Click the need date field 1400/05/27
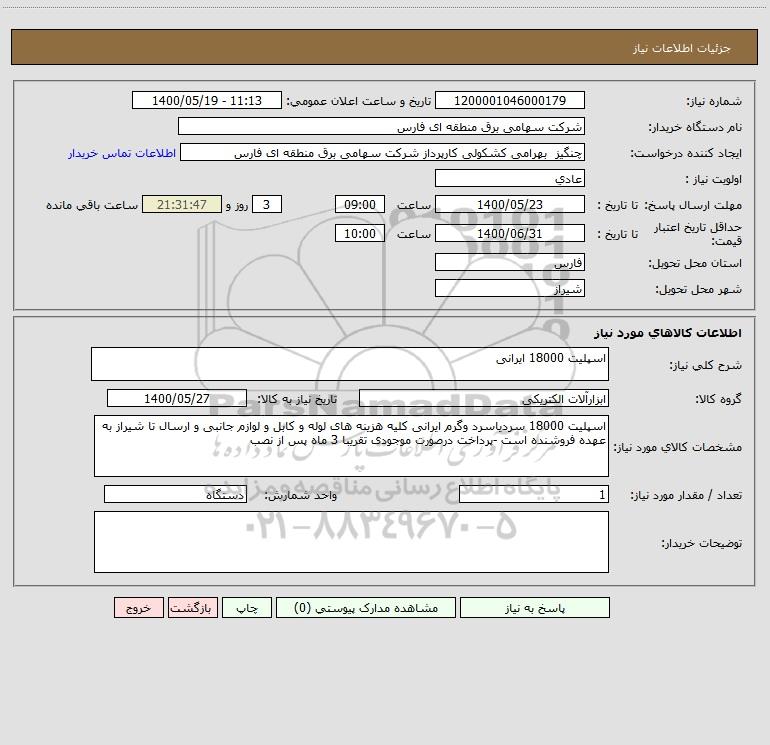This screenshot has width=770, height=745. tap(177, 398)
